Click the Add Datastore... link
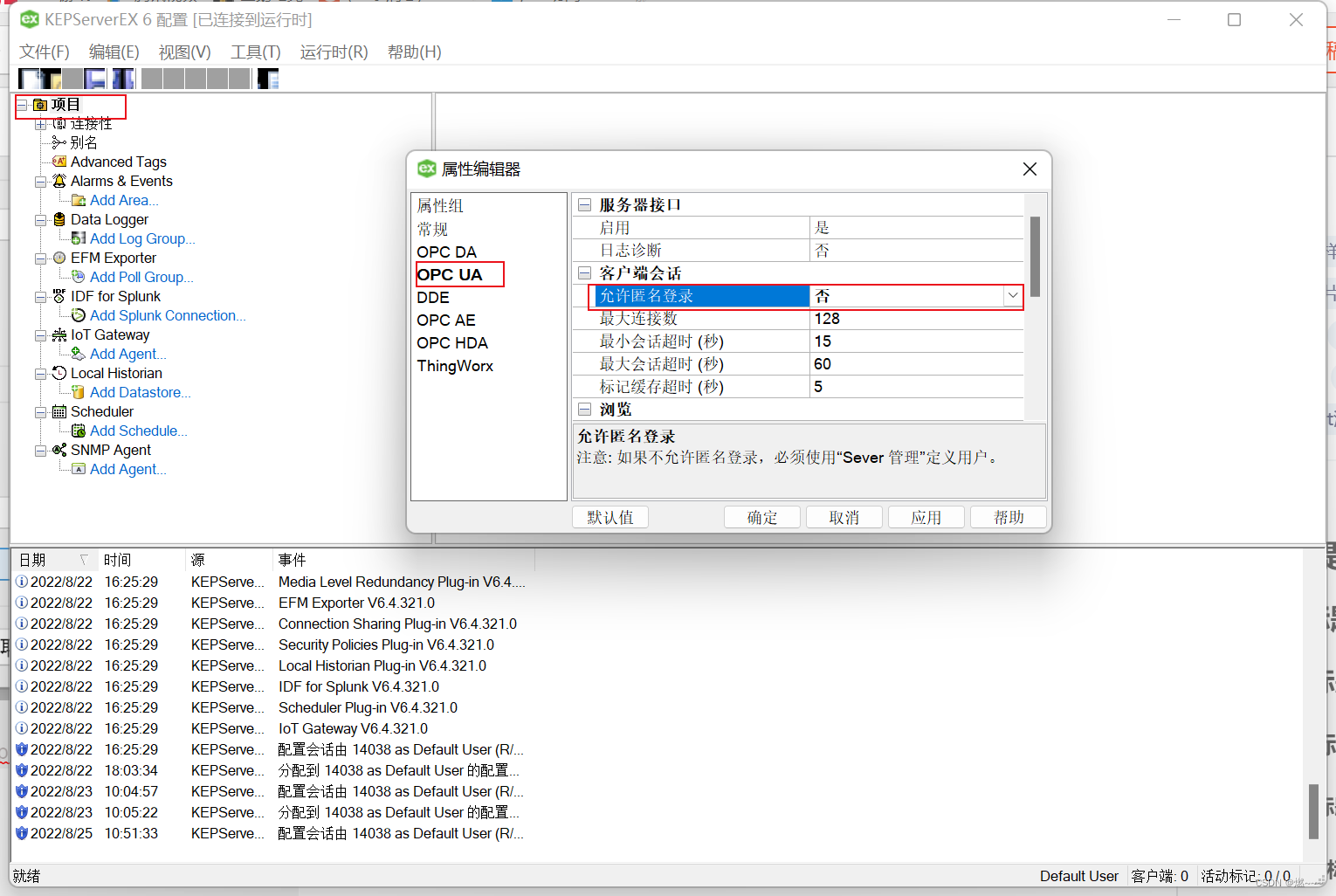This screenshot has width=1336, height=896. coord(140,392)
